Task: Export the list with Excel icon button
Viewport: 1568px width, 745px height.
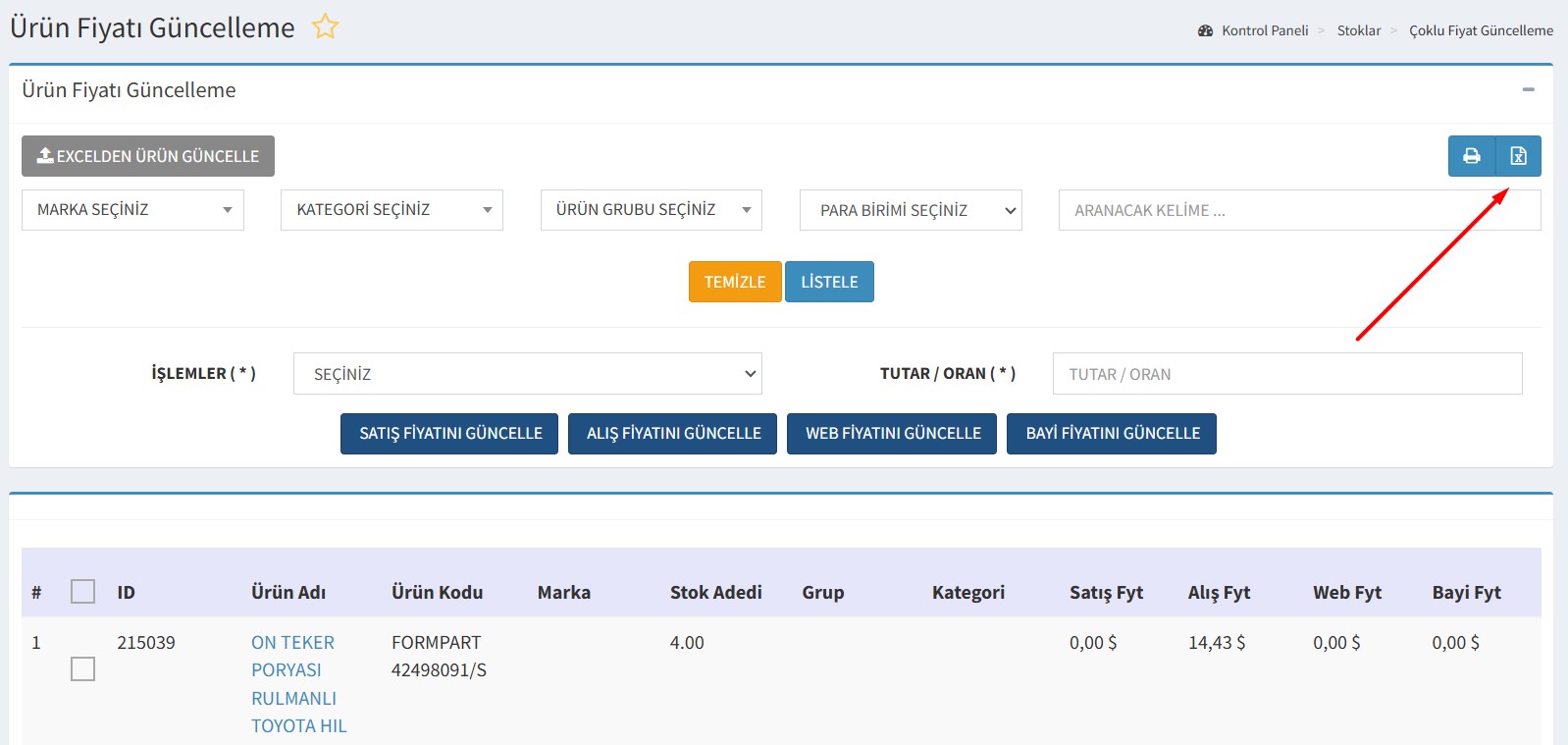Action: coord(1518,156)
